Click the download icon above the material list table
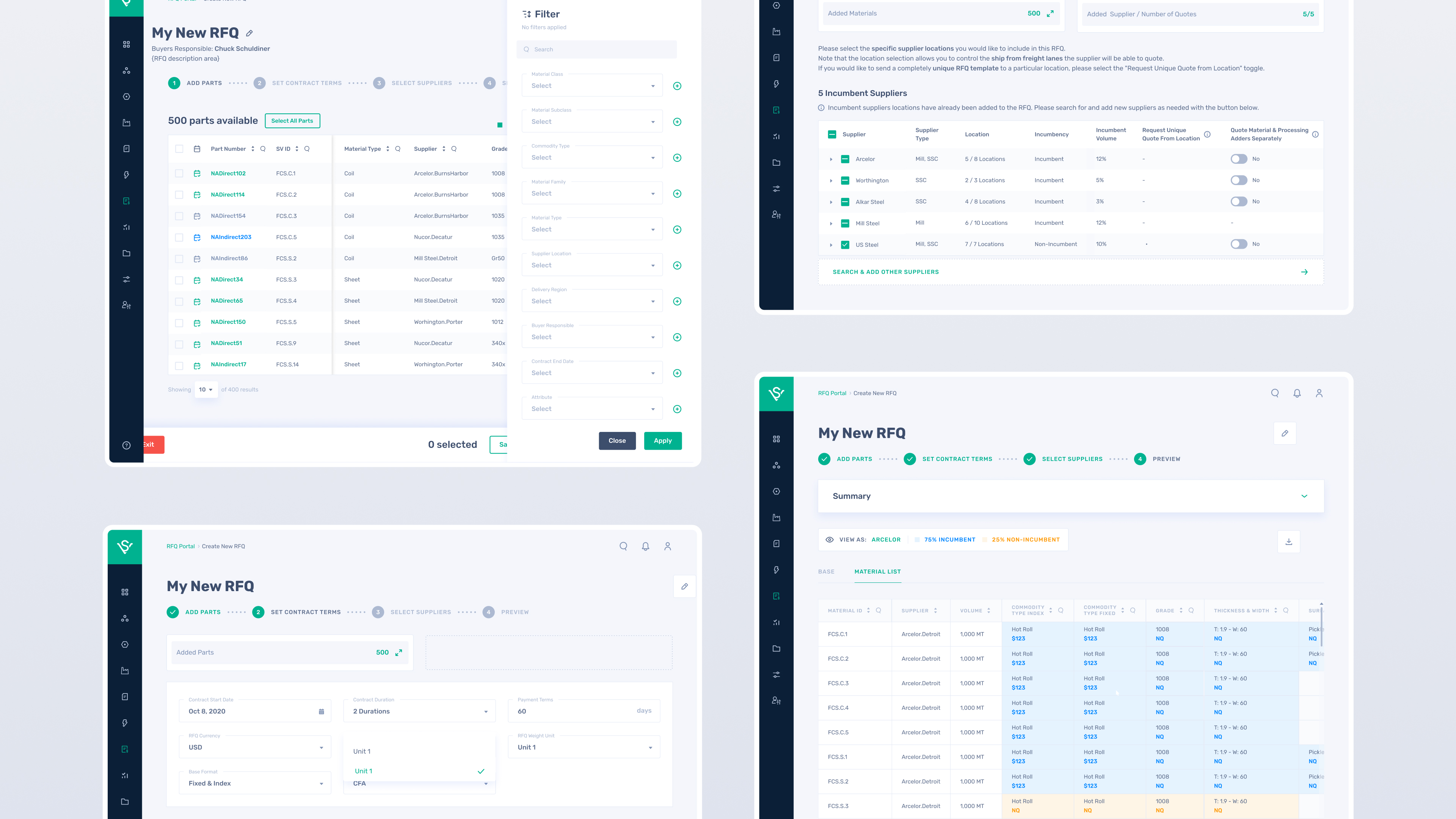The width and height of the screenshot is (1456, 819). coord(1289,541)
